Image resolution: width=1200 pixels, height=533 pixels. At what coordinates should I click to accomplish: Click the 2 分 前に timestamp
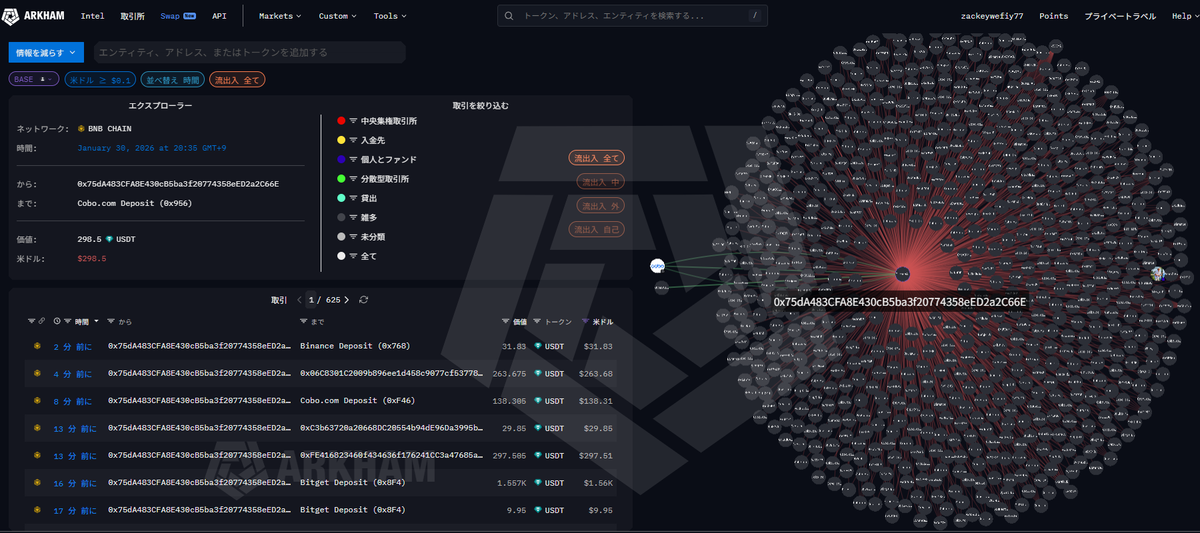click(x=73, y=346)
